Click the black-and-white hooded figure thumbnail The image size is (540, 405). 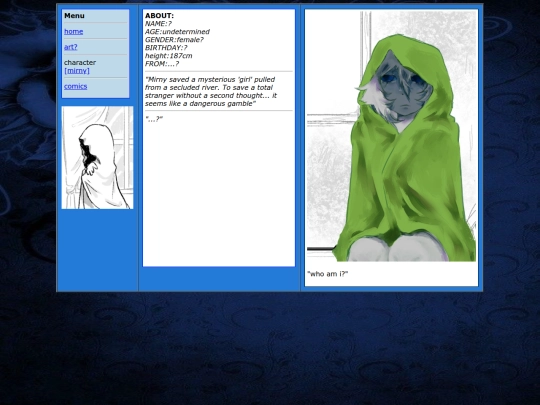click(x=97, y=157)
